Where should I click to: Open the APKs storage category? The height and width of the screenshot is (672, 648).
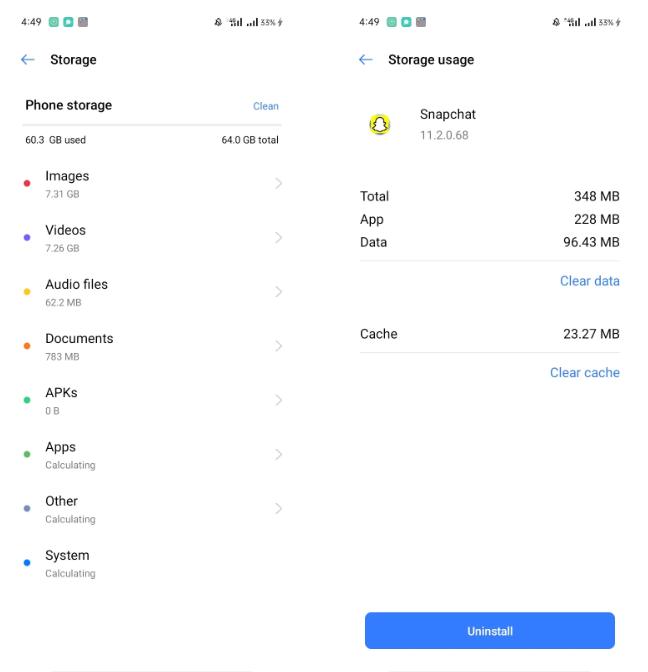(x=152, y=400)
